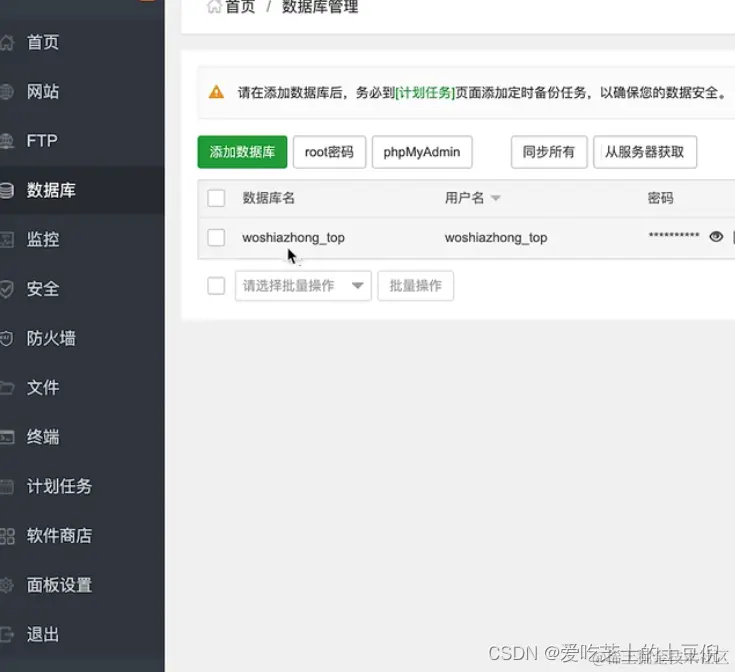Screen dimensions: 735x672
Task: Click username woshiazhong_top cell
Action: [x=496, y=238]
